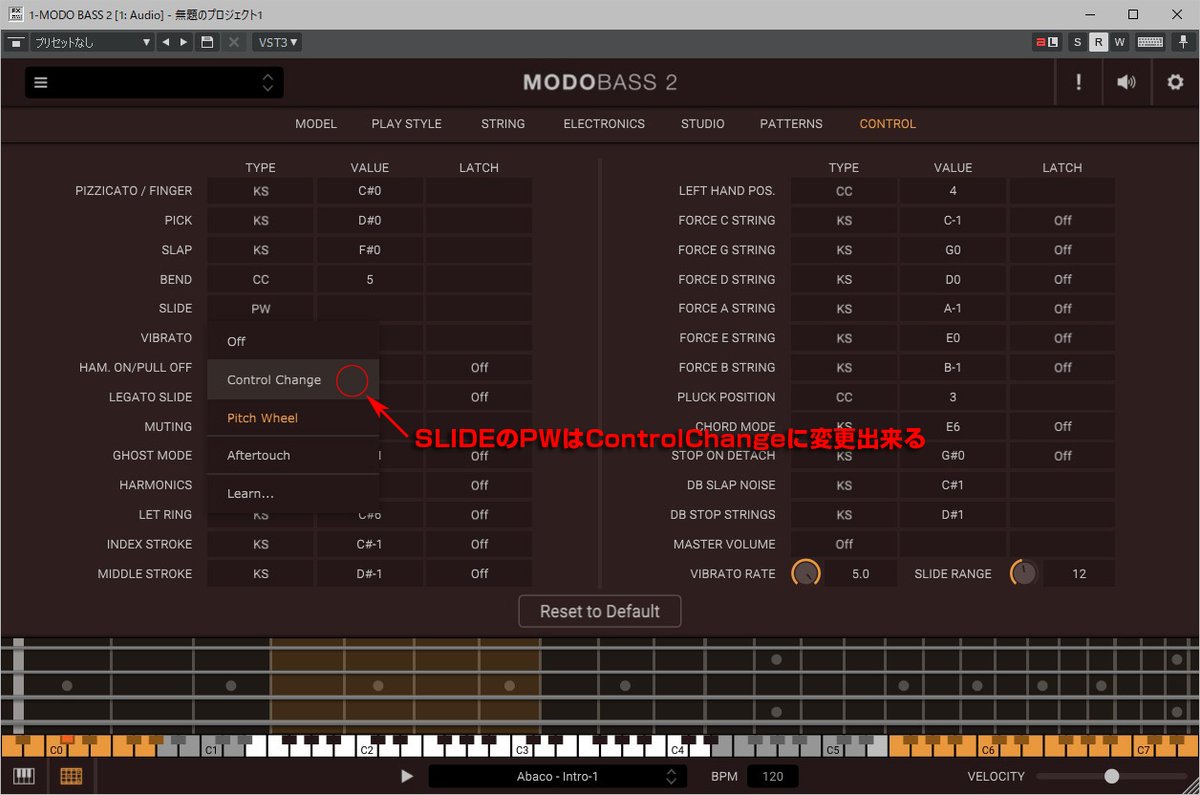
Task: Choose Aftertouch in the popup
Action: (x=293, y=455)
